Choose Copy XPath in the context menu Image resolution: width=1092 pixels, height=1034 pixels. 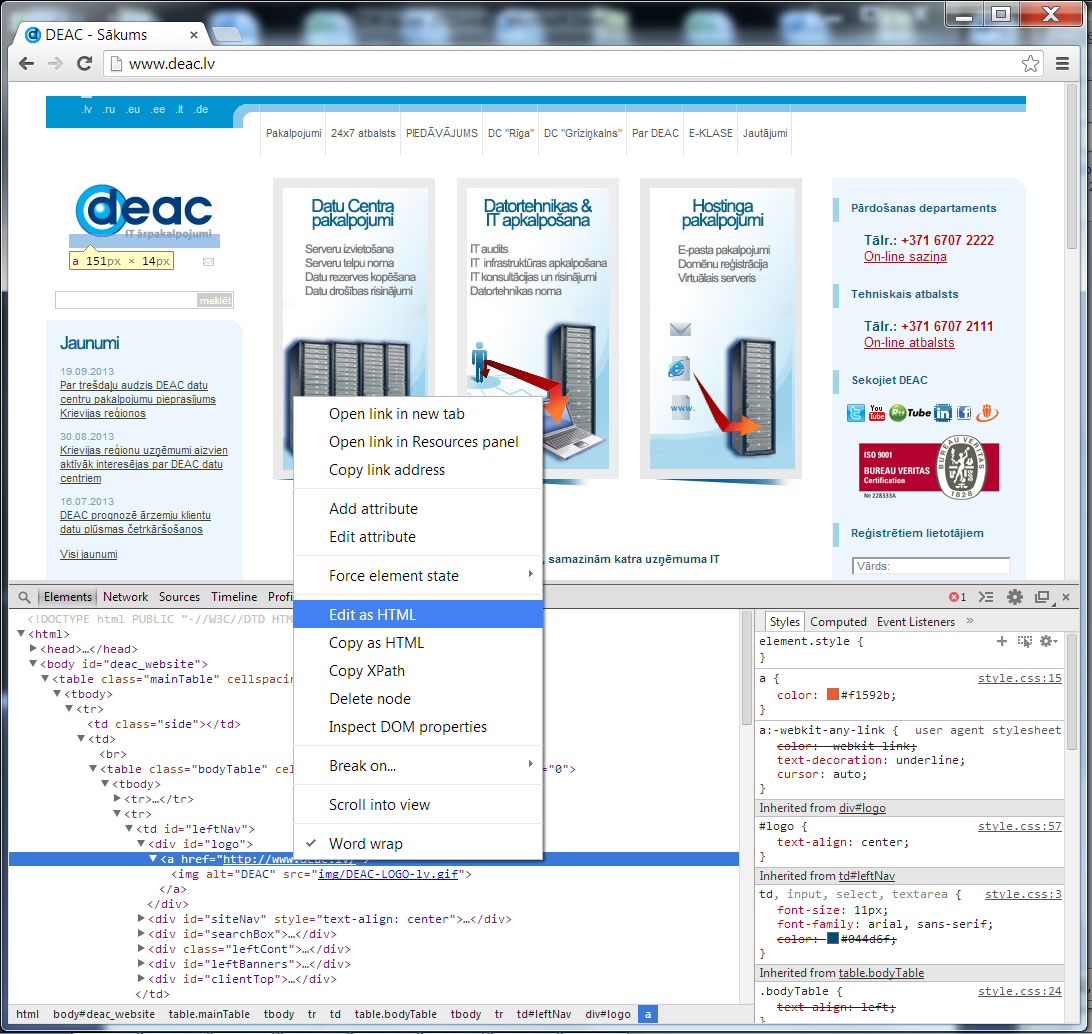(367, 671)
